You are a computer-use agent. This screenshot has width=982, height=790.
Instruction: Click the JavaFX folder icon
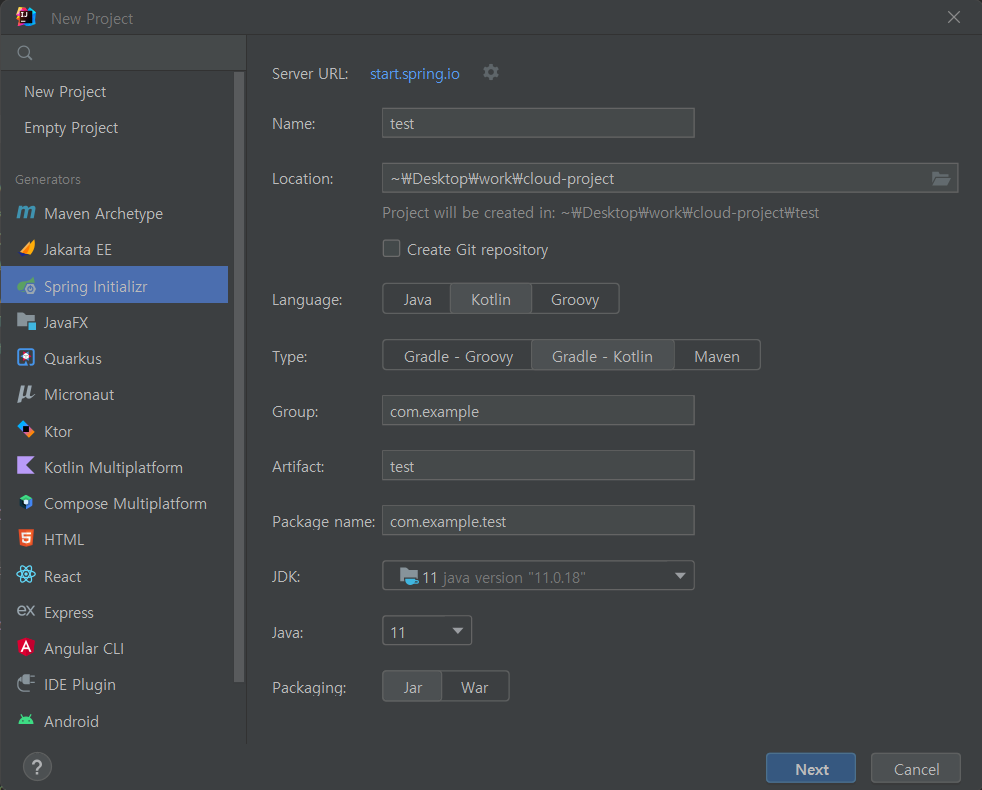[x=26, y=322]
